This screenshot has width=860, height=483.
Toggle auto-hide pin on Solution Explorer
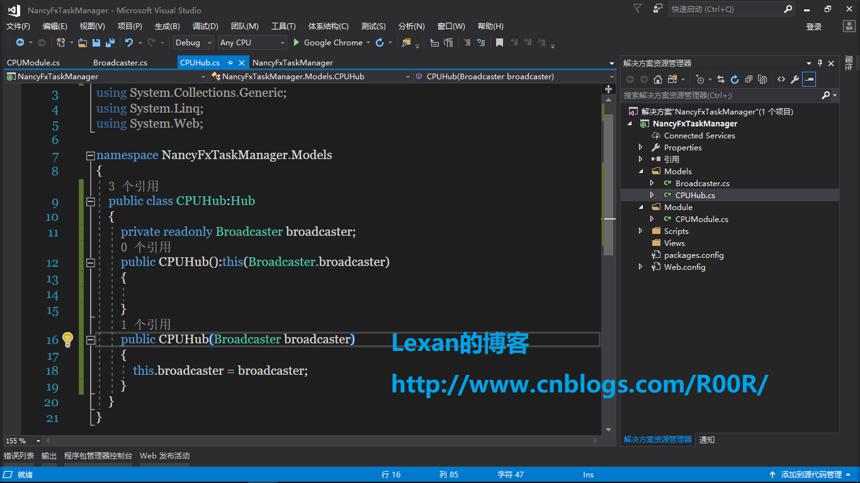(820, 63)
